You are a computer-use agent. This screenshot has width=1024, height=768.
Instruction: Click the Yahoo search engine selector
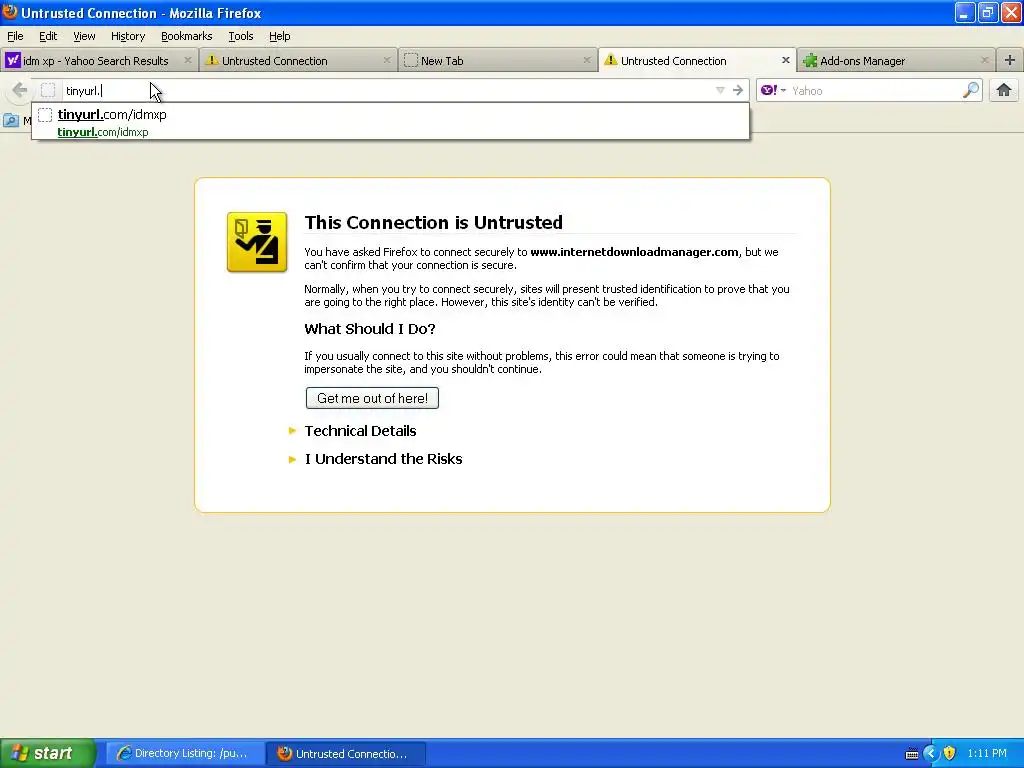(x=773, y=90)
